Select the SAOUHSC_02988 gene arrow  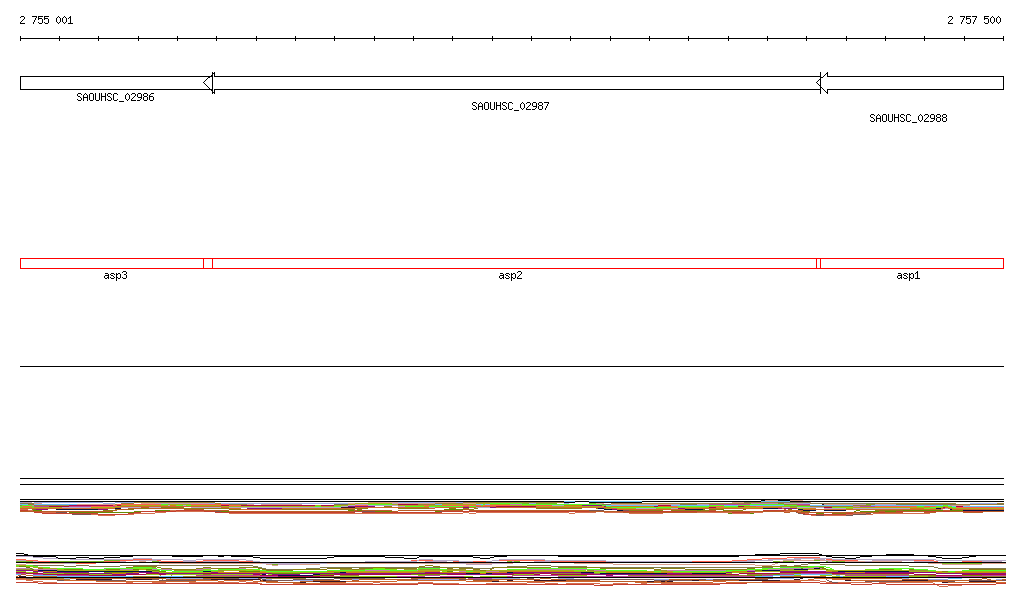click(x=910, y=83)
